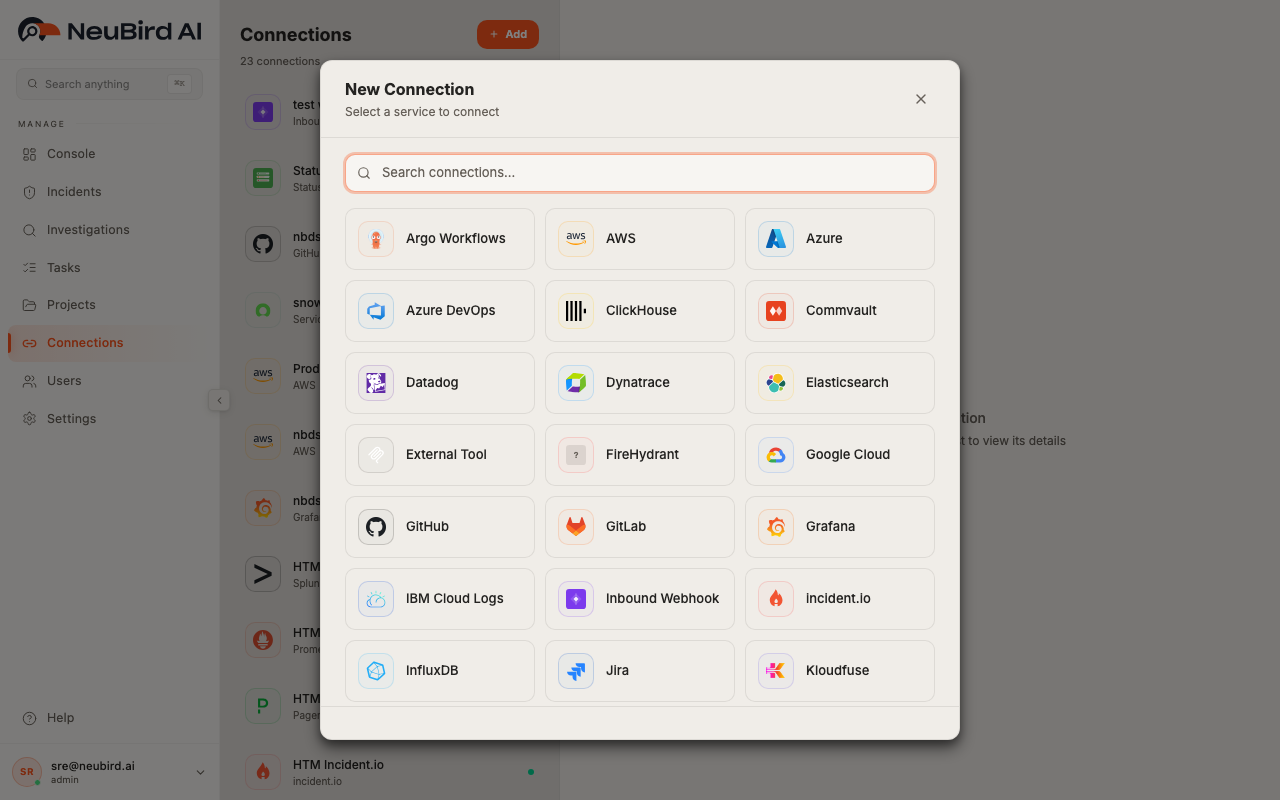Screen dimensions: 1280x800
Task: Select the Google Cloud service
Action: pos(839,454)
